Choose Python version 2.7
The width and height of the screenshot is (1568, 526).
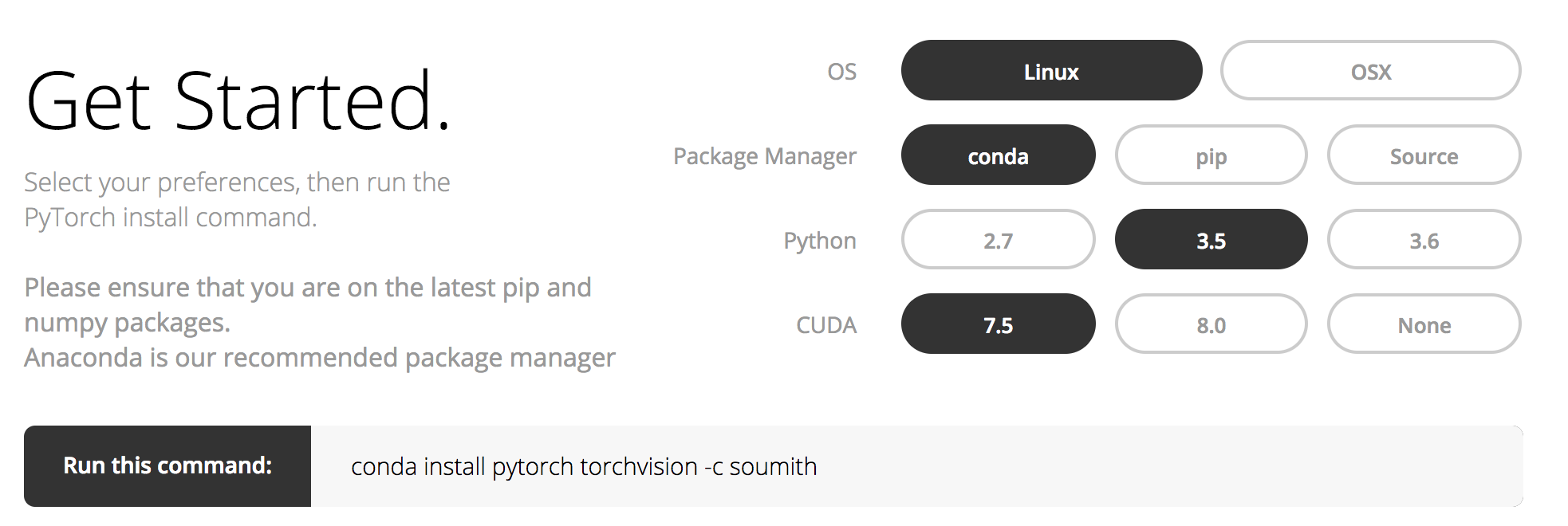click(998, 240)
